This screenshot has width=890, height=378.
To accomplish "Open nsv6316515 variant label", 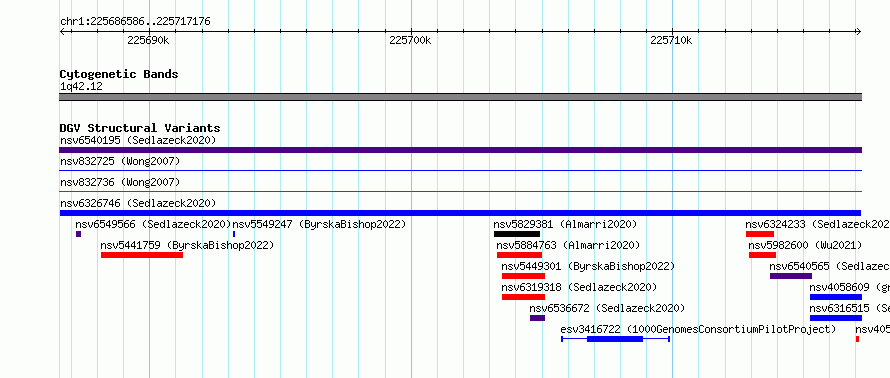I will 850,308.
